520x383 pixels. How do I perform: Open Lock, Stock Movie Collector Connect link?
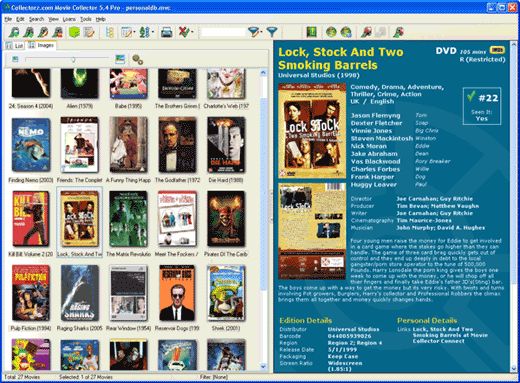pos(450,335)
